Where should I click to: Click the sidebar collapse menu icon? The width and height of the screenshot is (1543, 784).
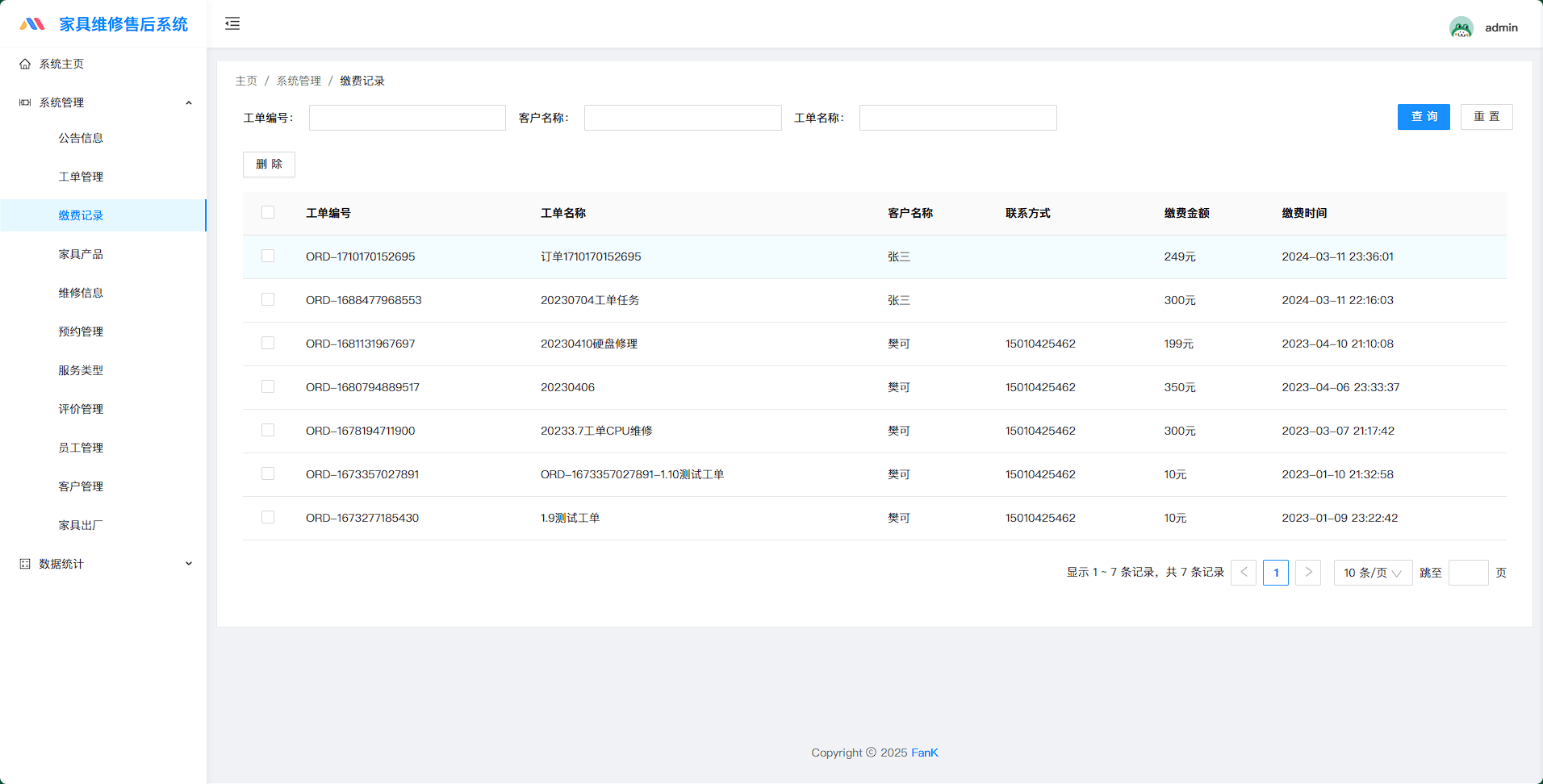[x=232, y=23]
